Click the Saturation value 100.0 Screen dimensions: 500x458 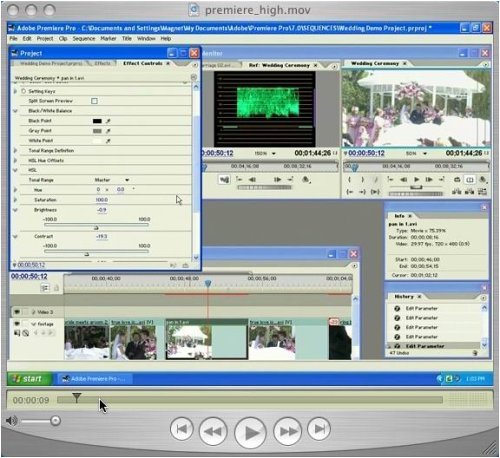point(102,200)
